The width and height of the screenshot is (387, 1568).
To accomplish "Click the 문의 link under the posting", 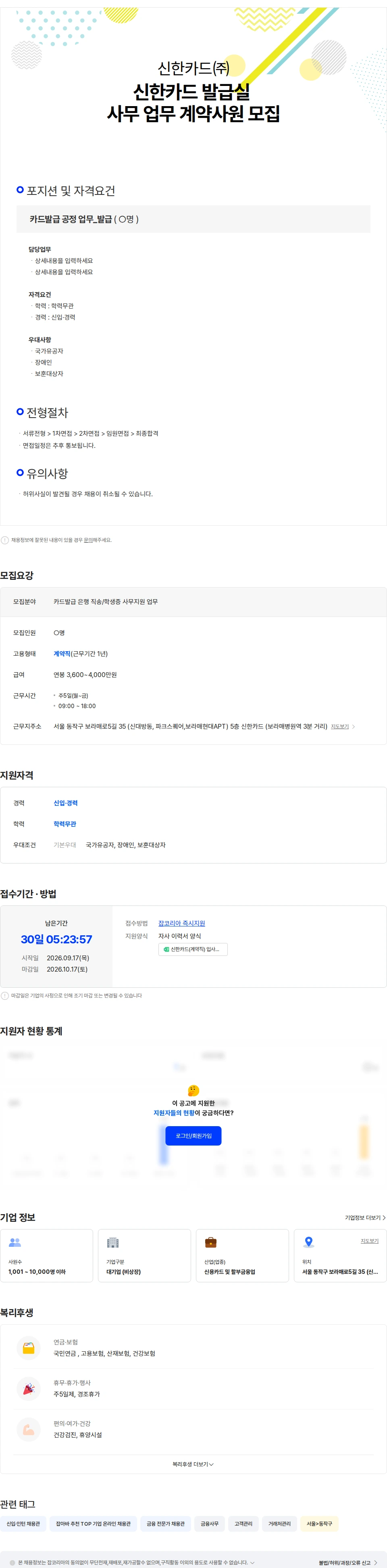I will tap(88, 540).
